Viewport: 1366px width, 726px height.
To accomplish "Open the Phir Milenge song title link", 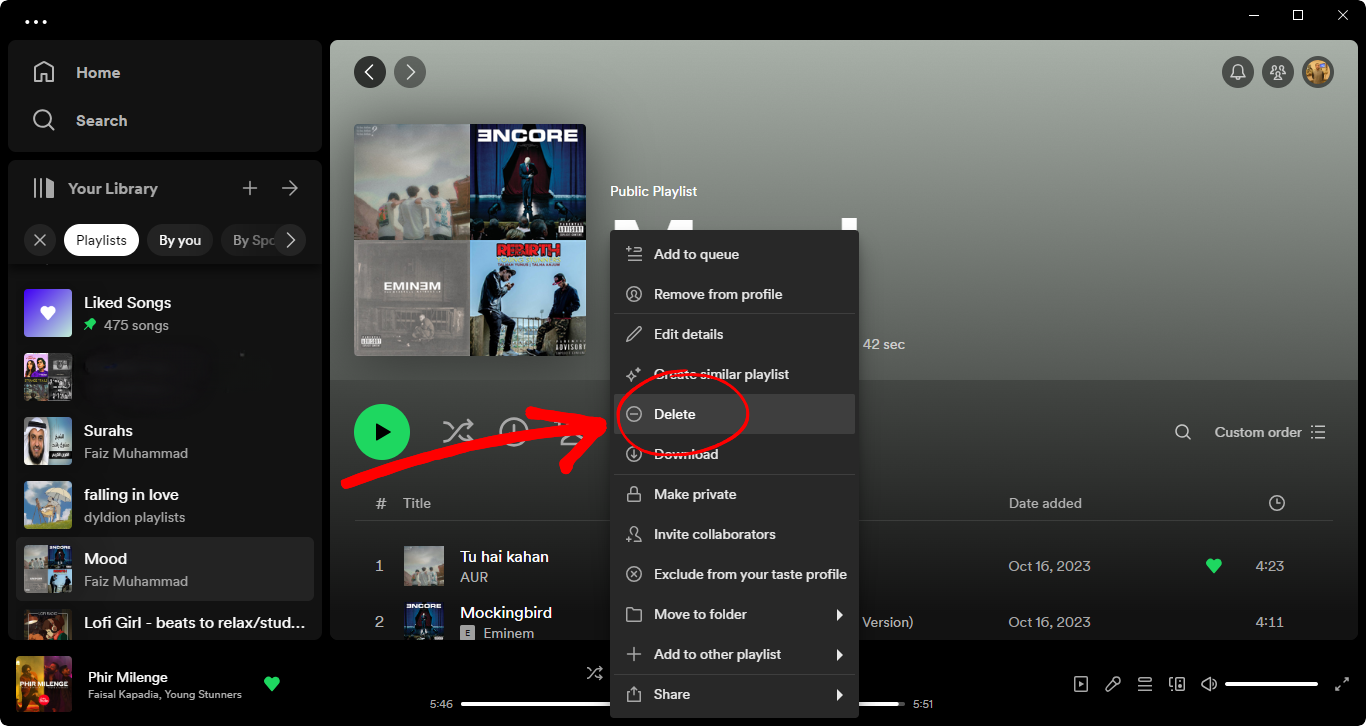I will (128, 677).
